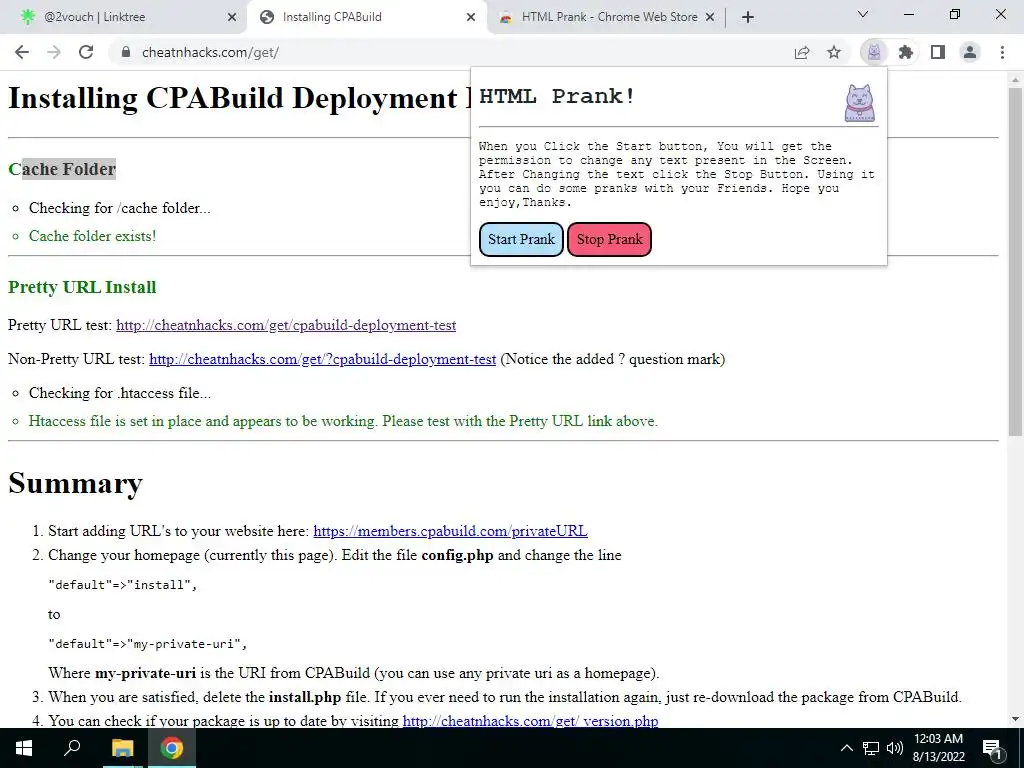The height and width of the screenshot is (768, 1024).
Task: Click the Chrome taskbar icon
Action: click(x=172, y=748)
